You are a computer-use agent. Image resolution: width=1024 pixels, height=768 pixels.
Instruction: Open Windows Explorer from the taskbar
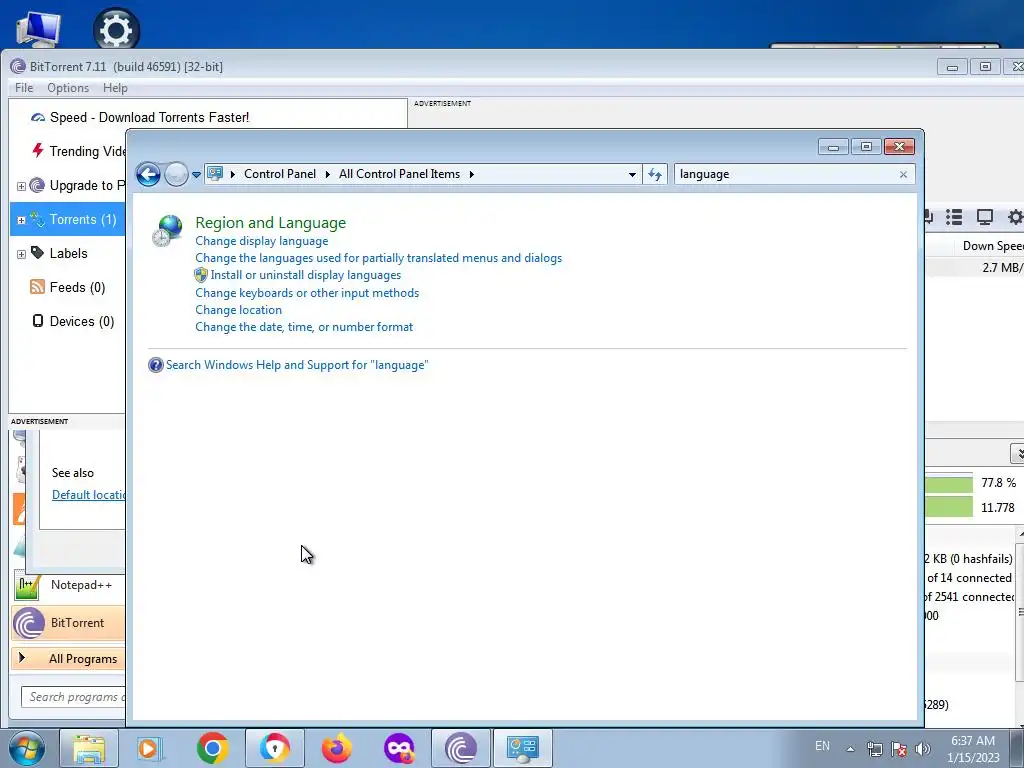click(x=89, y=748)
